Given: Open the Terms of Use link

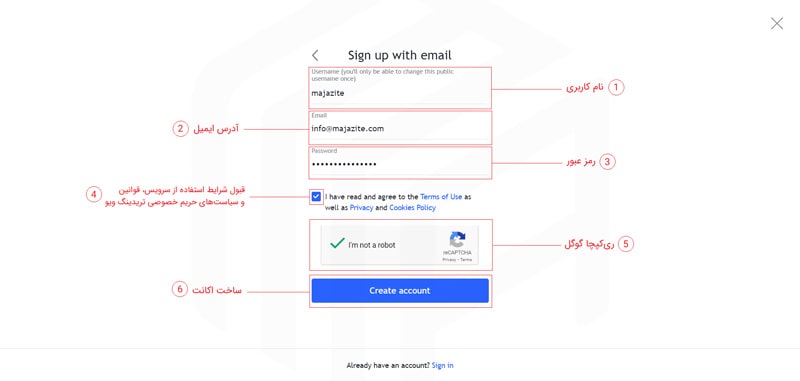Looking at the screenshot, I should pos(441,196).
